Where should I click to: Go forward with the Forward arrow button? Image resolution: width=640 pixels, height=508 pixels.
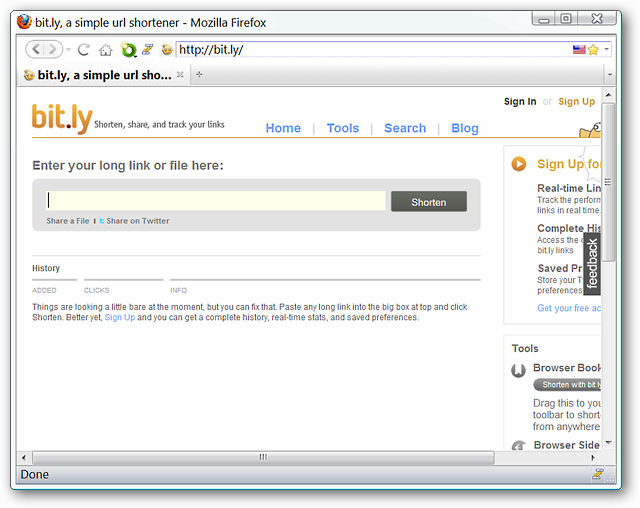pos(53,50)
